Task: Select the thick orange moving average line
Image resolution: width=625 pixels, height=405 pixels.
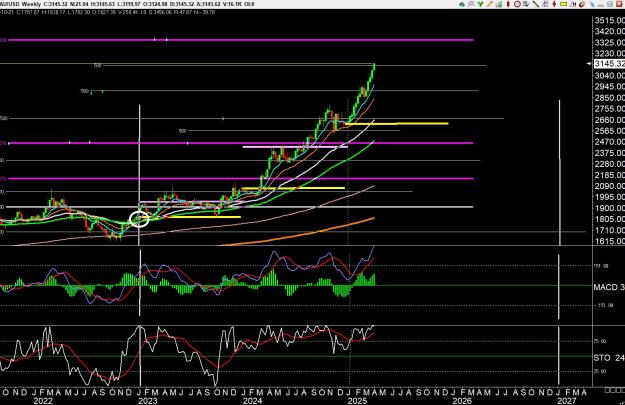Action: point(297,232)
